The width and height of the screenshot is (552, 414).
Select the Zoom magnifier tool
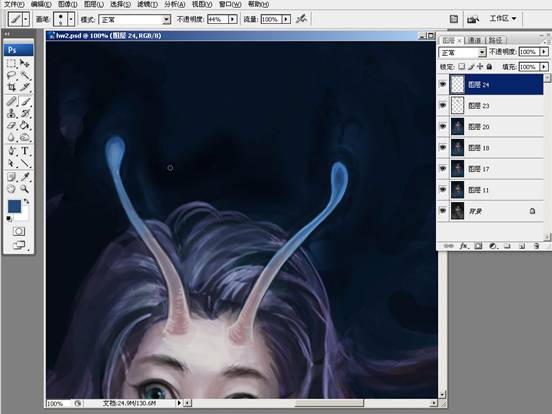tap(25, 189)
